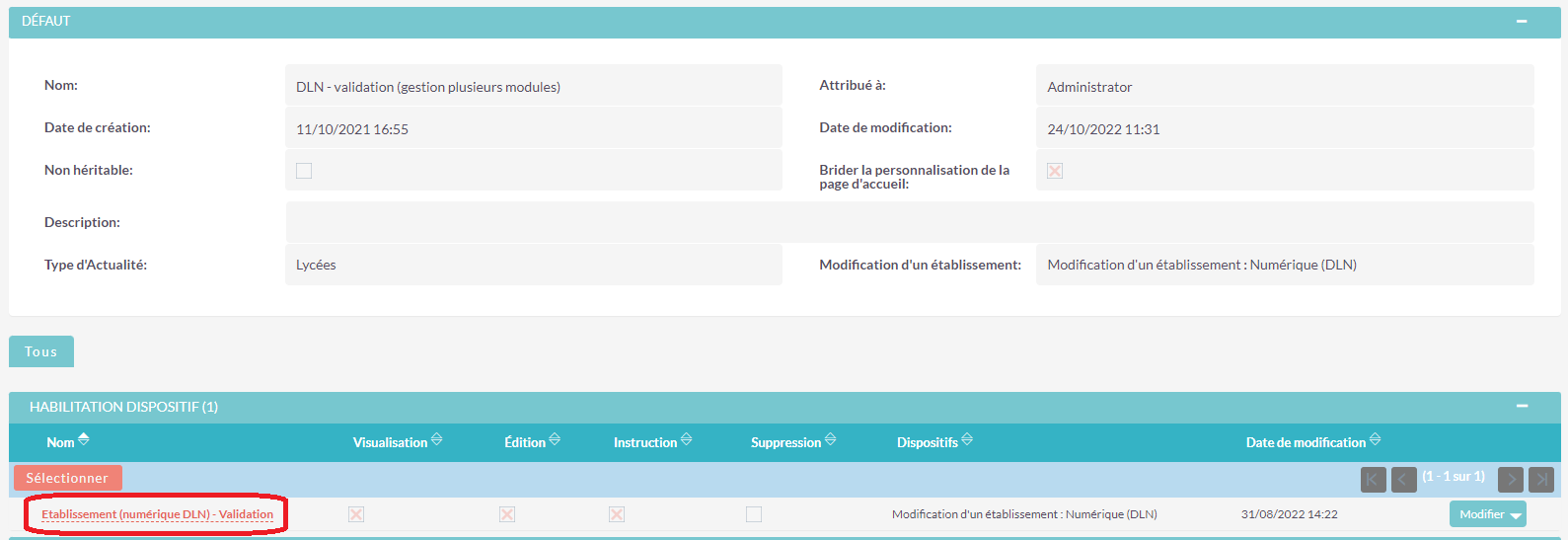This screenshot has height=540, width=1568.
Task: Collapse the DÉFAUT panel
Action: coord(1522,21)
